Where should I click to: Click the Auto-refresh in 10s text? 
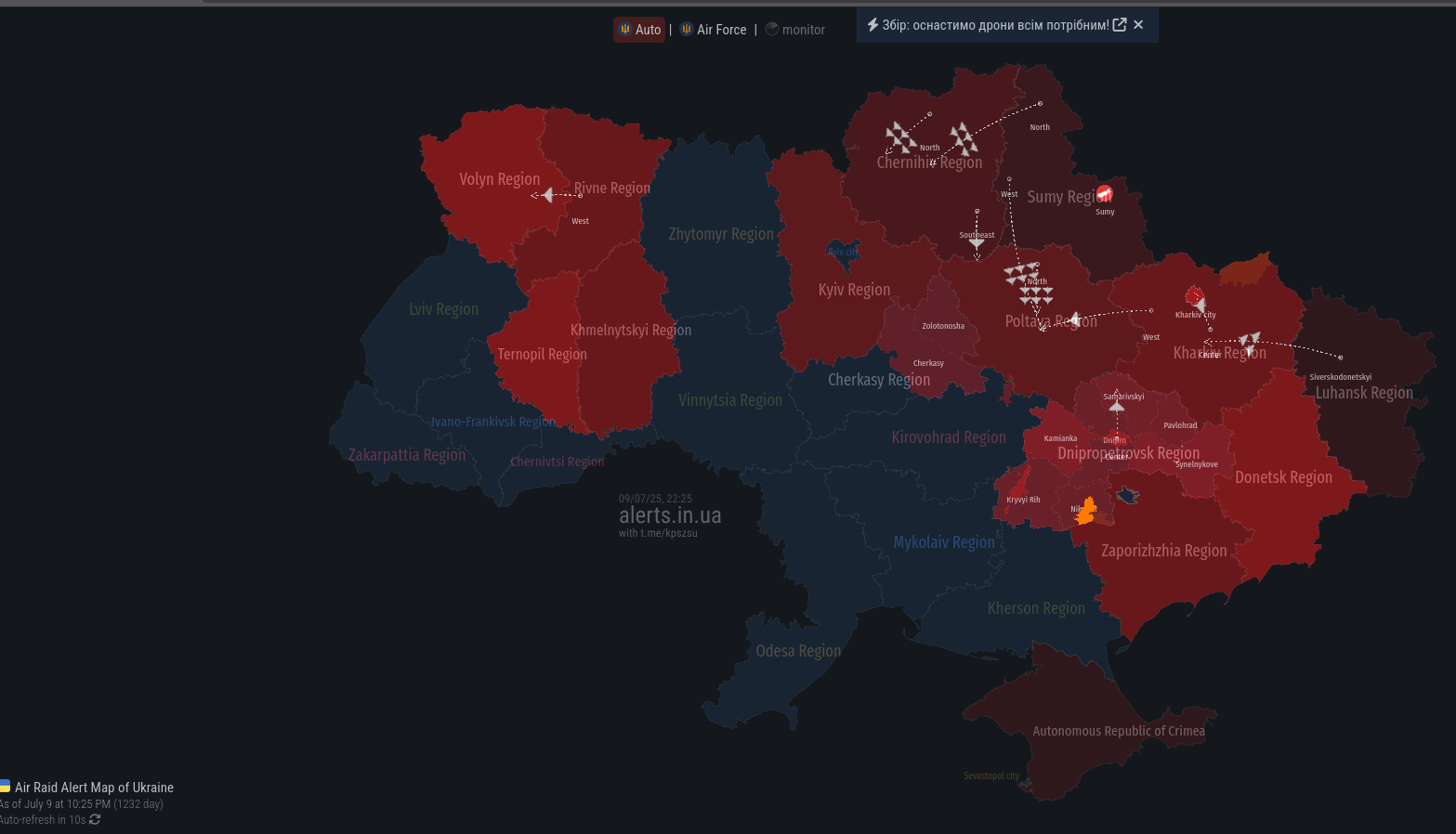(43, 819)
